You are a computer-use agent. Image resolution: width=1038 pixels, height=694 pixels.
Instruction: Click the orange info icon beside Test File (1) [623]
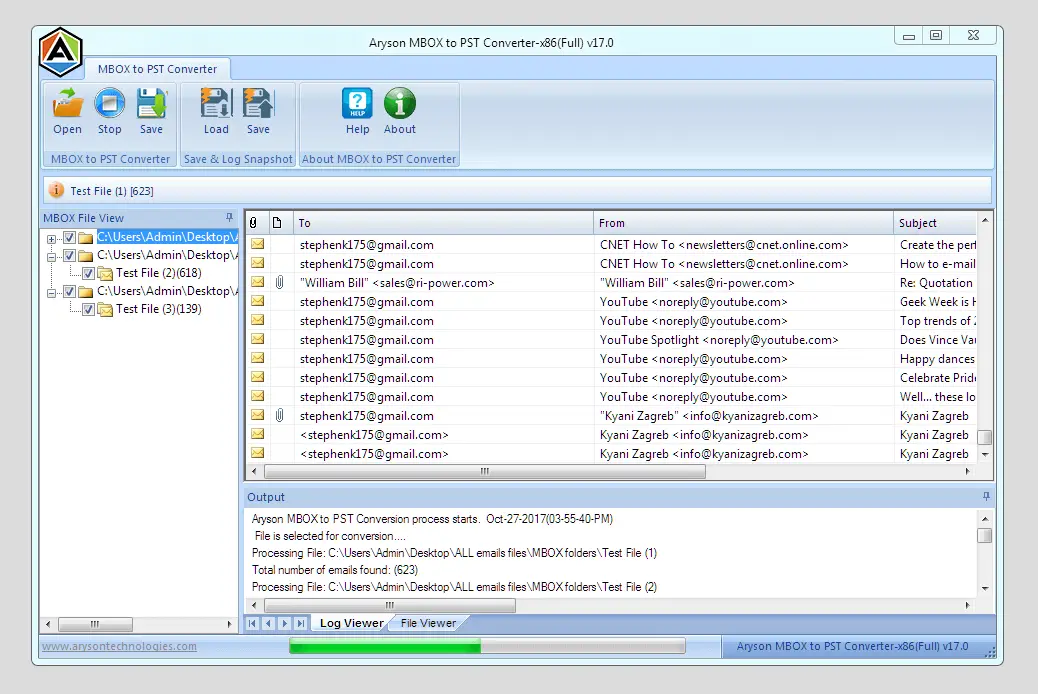pyautogui.click(x=57, y=190)
